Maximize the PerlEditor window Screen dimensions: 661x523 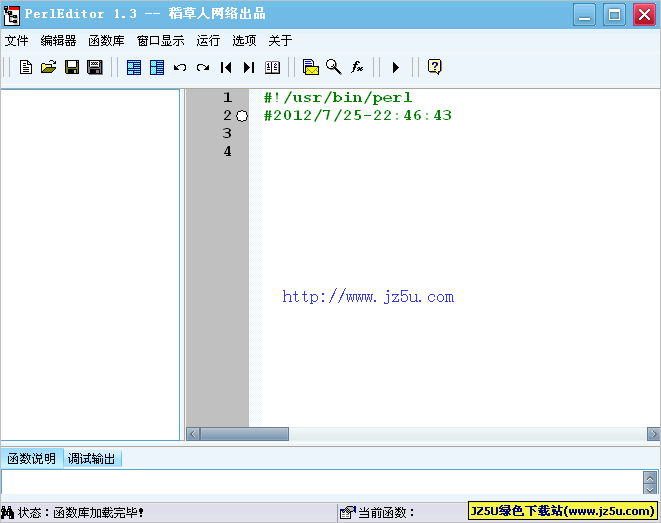coord(614,15)
